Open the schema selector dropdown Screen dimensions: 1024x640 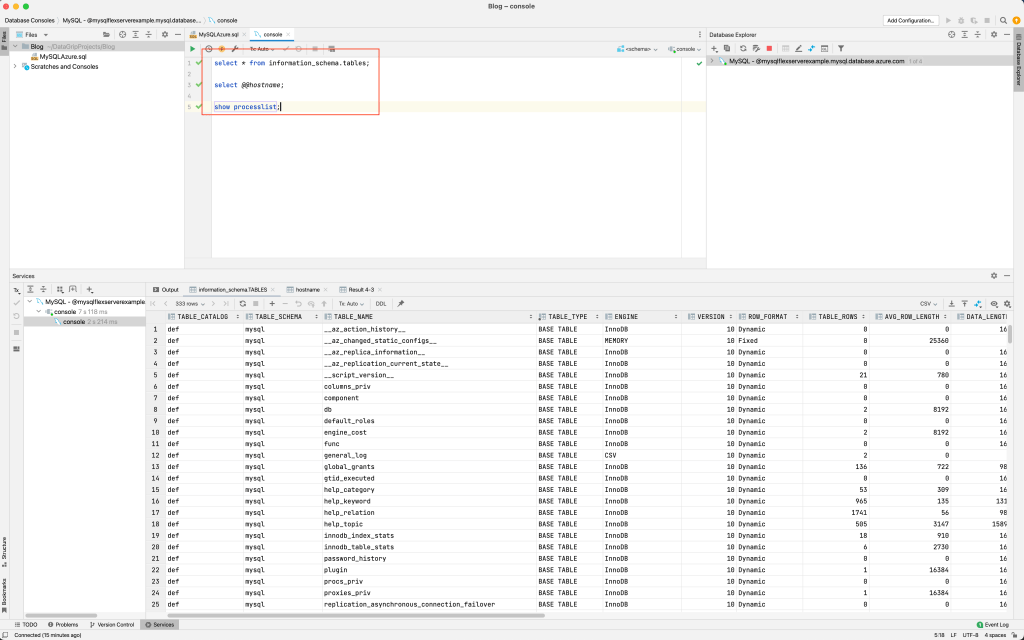pyautogui.click(x=638, y=48)
